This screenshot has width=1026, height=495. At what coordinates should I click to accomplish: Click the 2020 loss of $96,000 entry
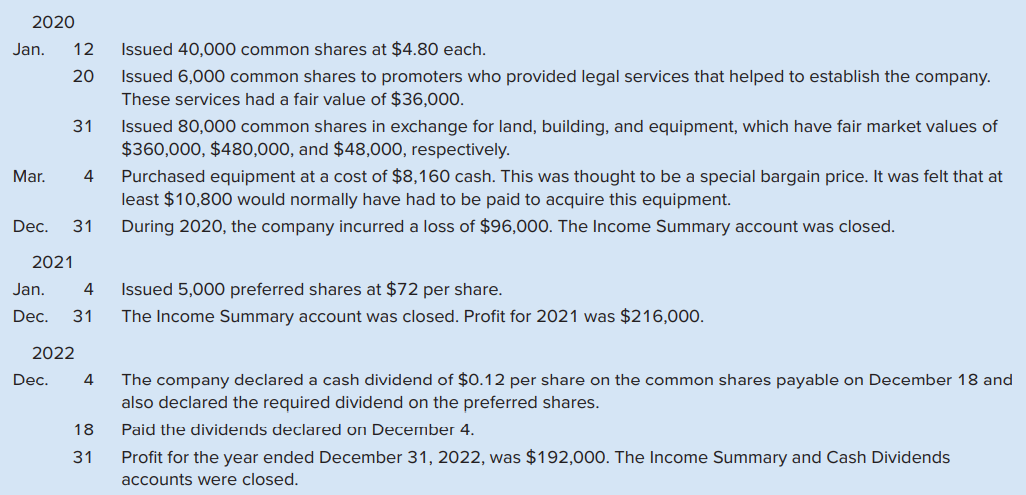508,227
